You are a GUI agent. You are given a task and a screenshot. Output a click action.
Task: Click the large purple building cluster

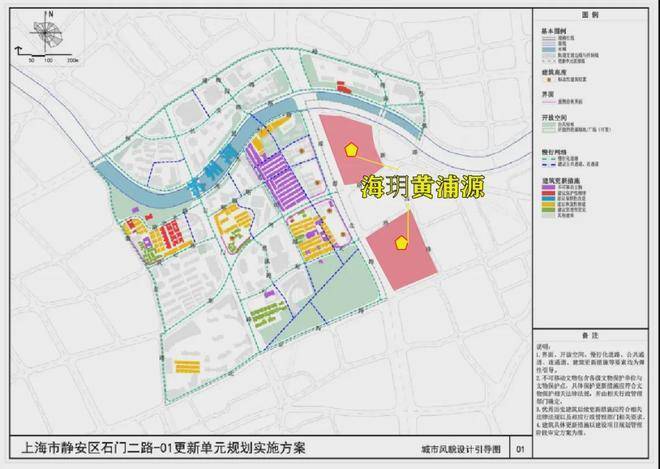pos(278,177)
